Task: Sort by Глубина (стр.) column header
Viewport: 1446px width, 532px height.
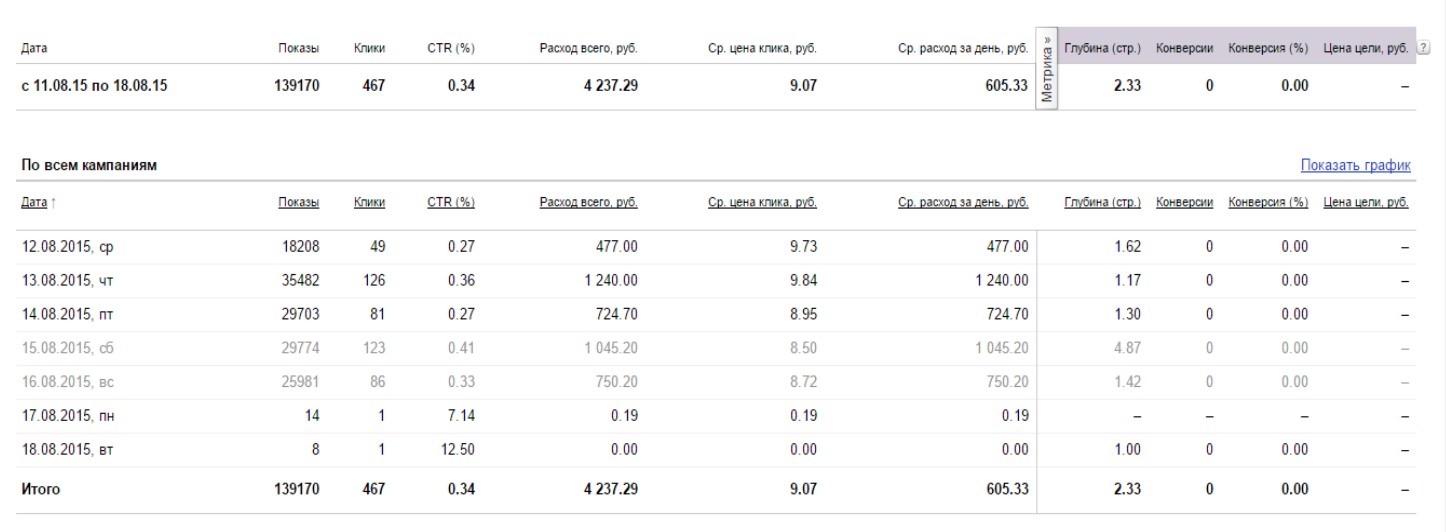Action: tap(1103, 203)
